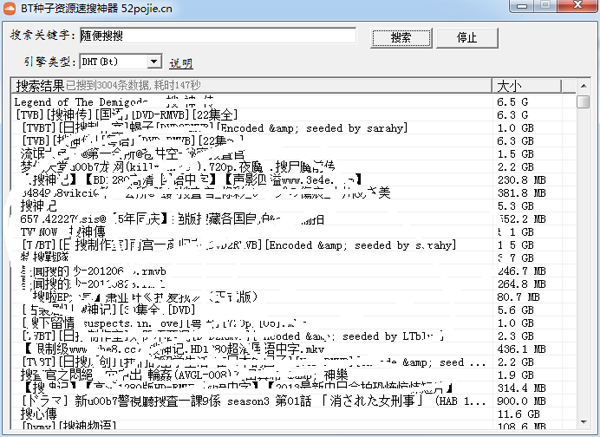Click the scrollbar up arrow
600x437 pixels.
(584, 86)
